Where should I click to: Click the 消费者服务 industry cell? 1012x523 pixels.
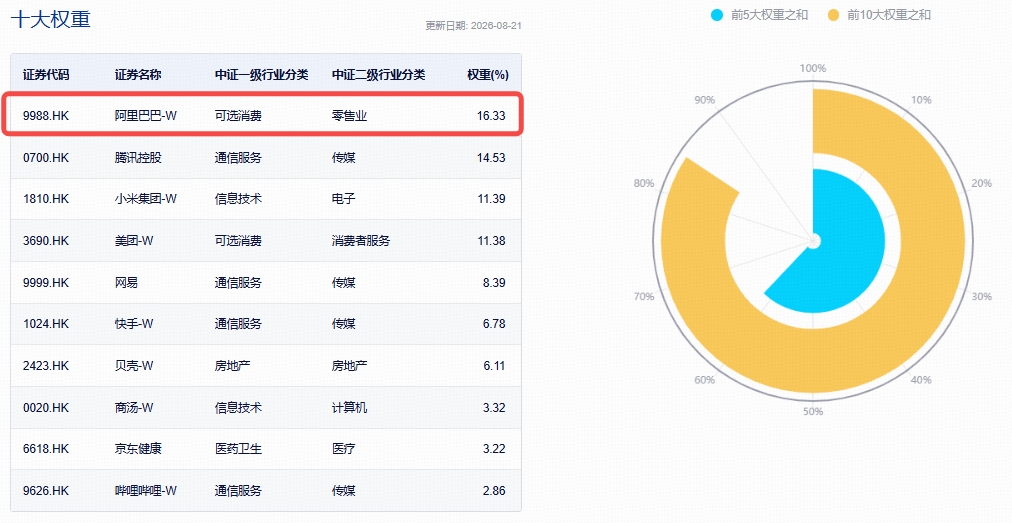point(361,241)
